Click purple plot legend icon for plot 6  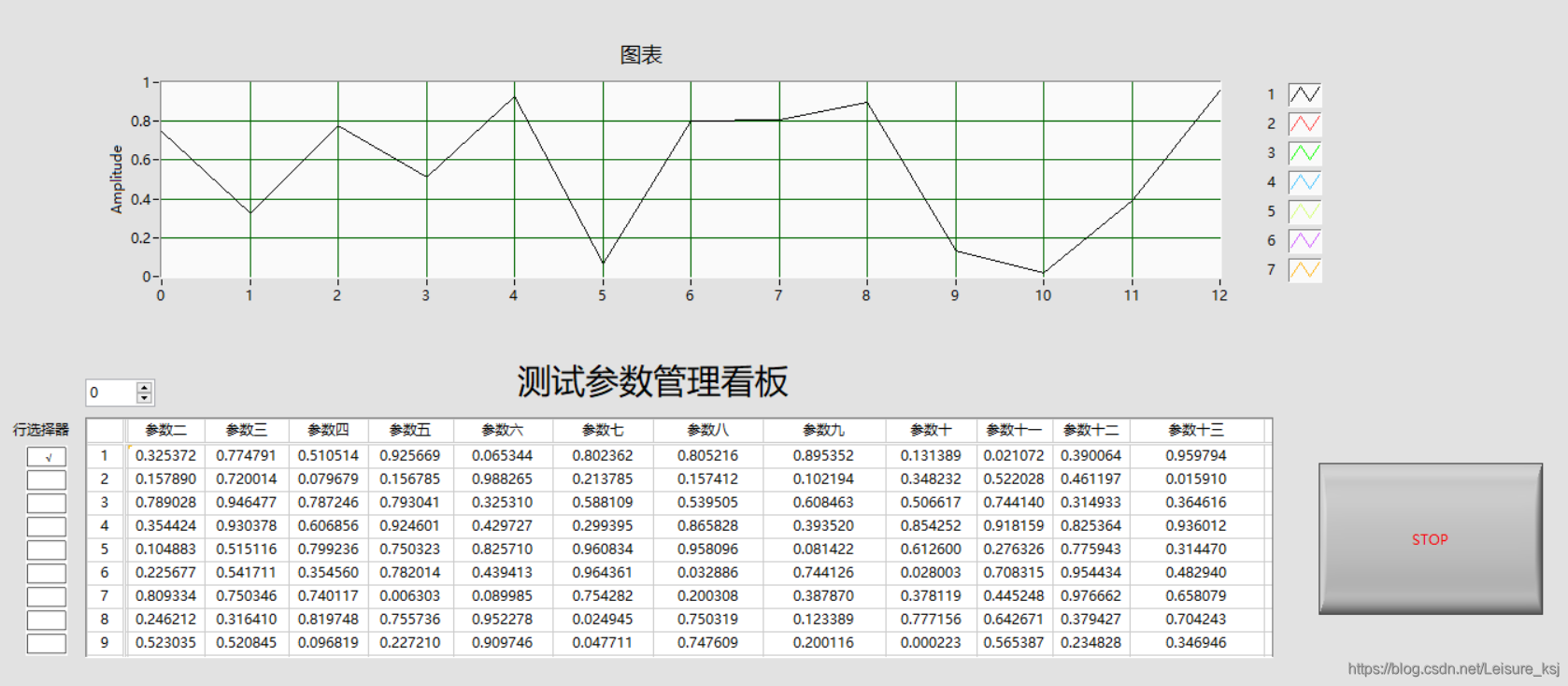tap(1304, 240)
